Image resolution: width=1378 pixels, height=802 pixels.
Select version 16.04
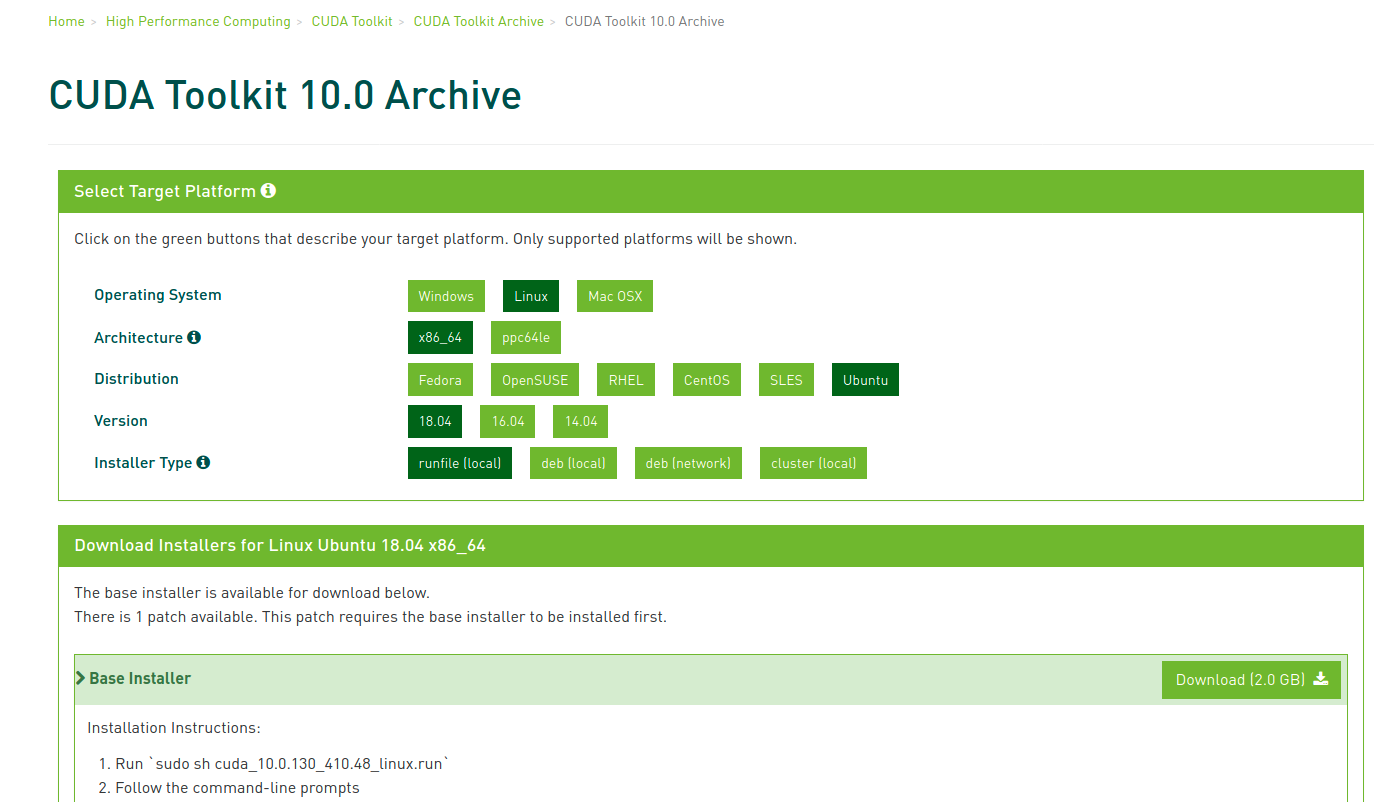pyautogui.click(x=508, y=422)
